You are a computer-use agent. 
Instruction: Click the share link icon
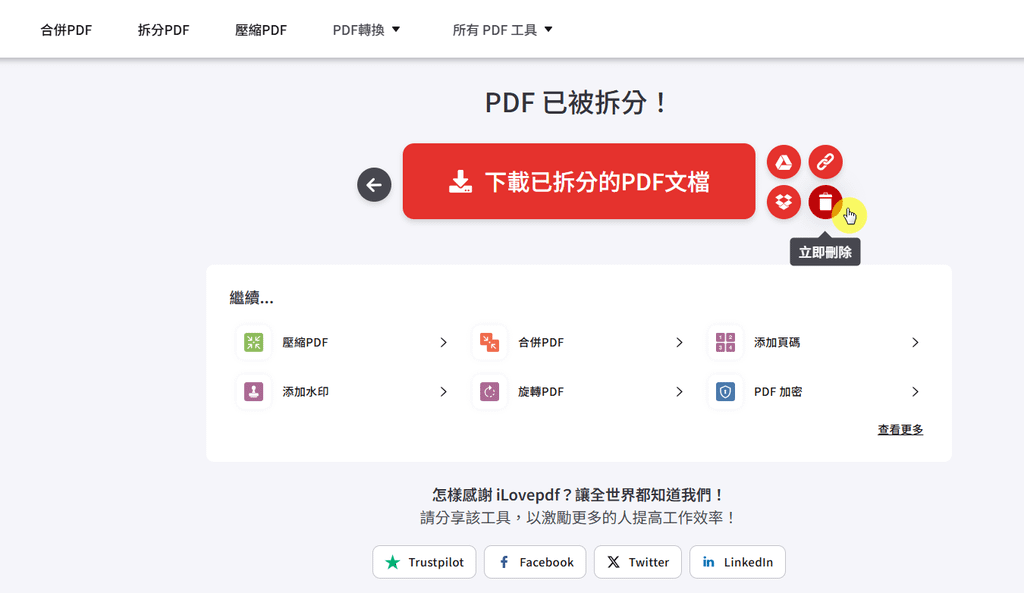pyautogui.click(x=825, y=162)
